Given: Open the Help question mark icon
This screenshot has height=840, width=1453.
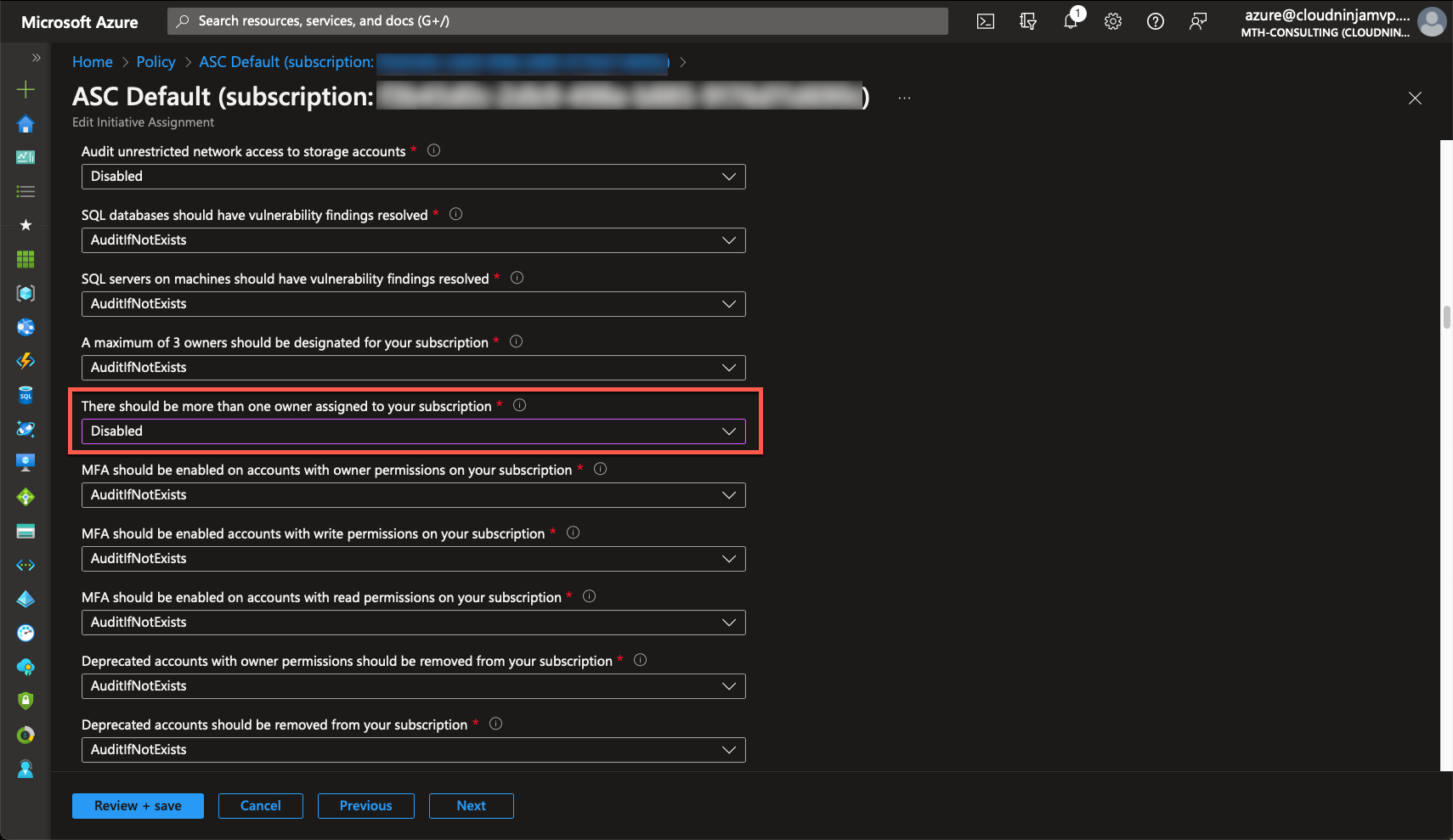Looking at the screenshot, I should [x=1156, y=21].
